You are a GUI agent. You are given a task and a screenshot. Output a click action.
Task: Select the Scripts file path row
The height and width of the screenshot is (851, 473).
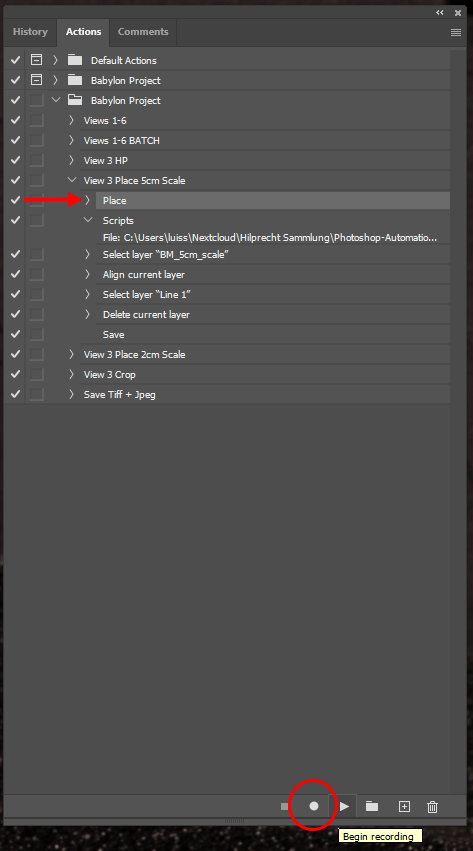click(270, 238)
